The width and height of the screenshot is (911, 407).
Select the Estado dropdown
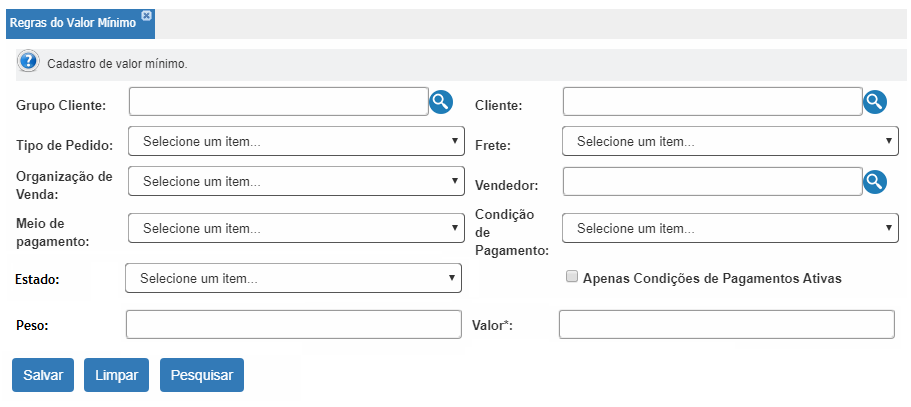pos(293,278)
